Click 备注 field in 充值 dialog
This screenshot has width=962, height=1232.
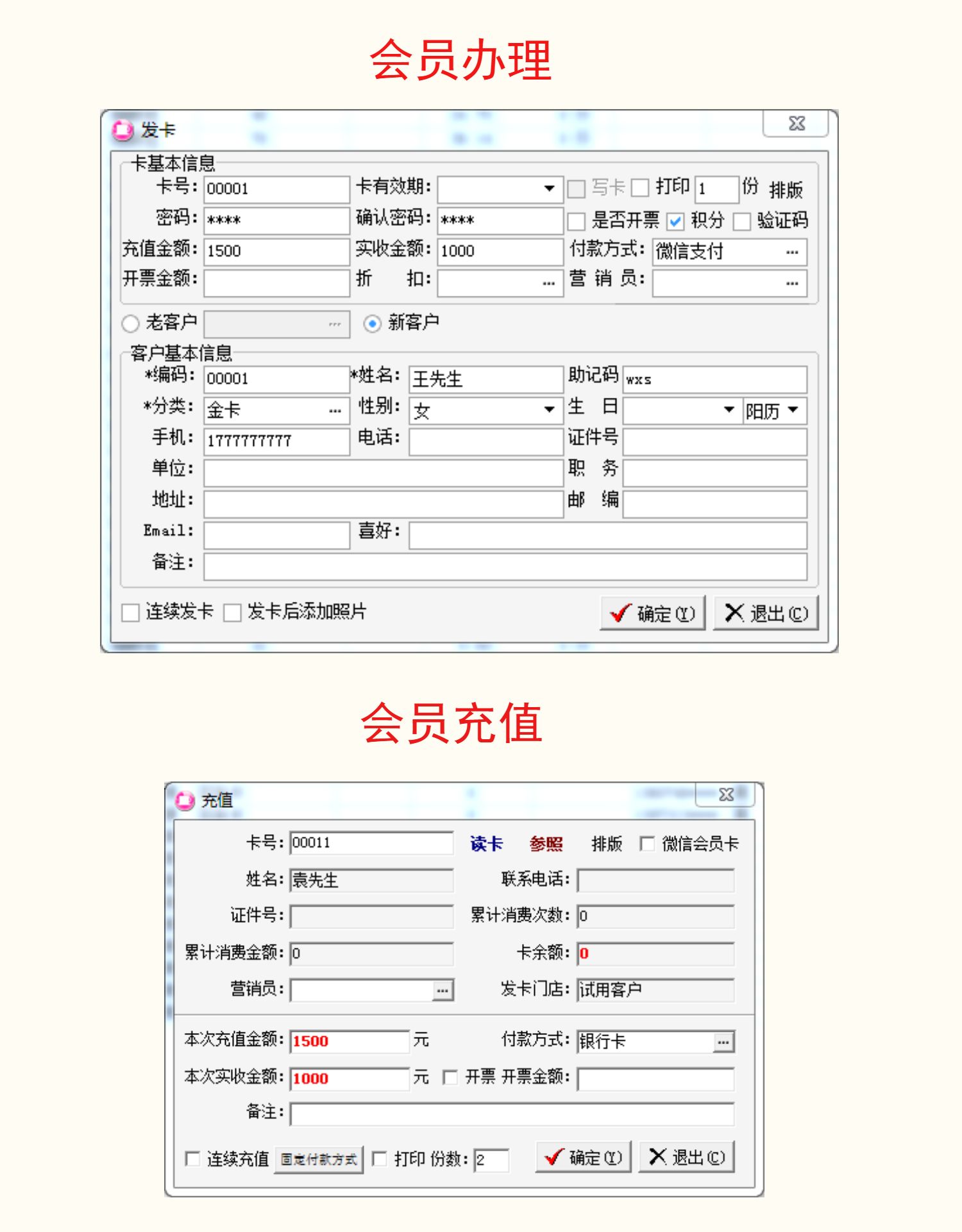point(512,1114)
